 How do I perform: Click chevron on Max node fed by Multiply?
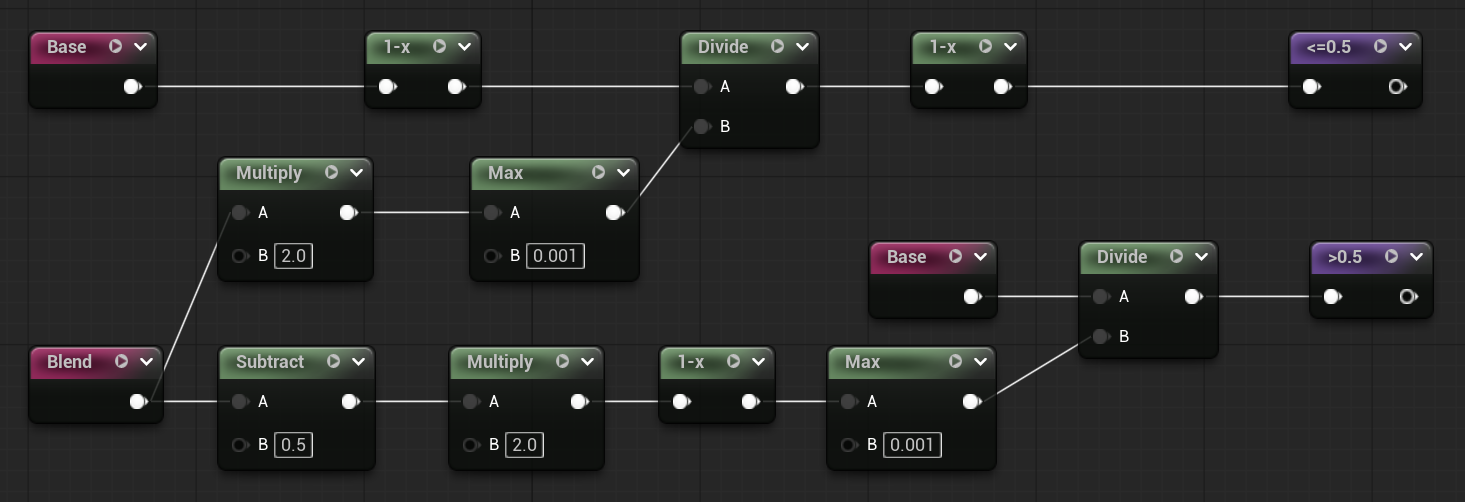[x=623, y=173]
